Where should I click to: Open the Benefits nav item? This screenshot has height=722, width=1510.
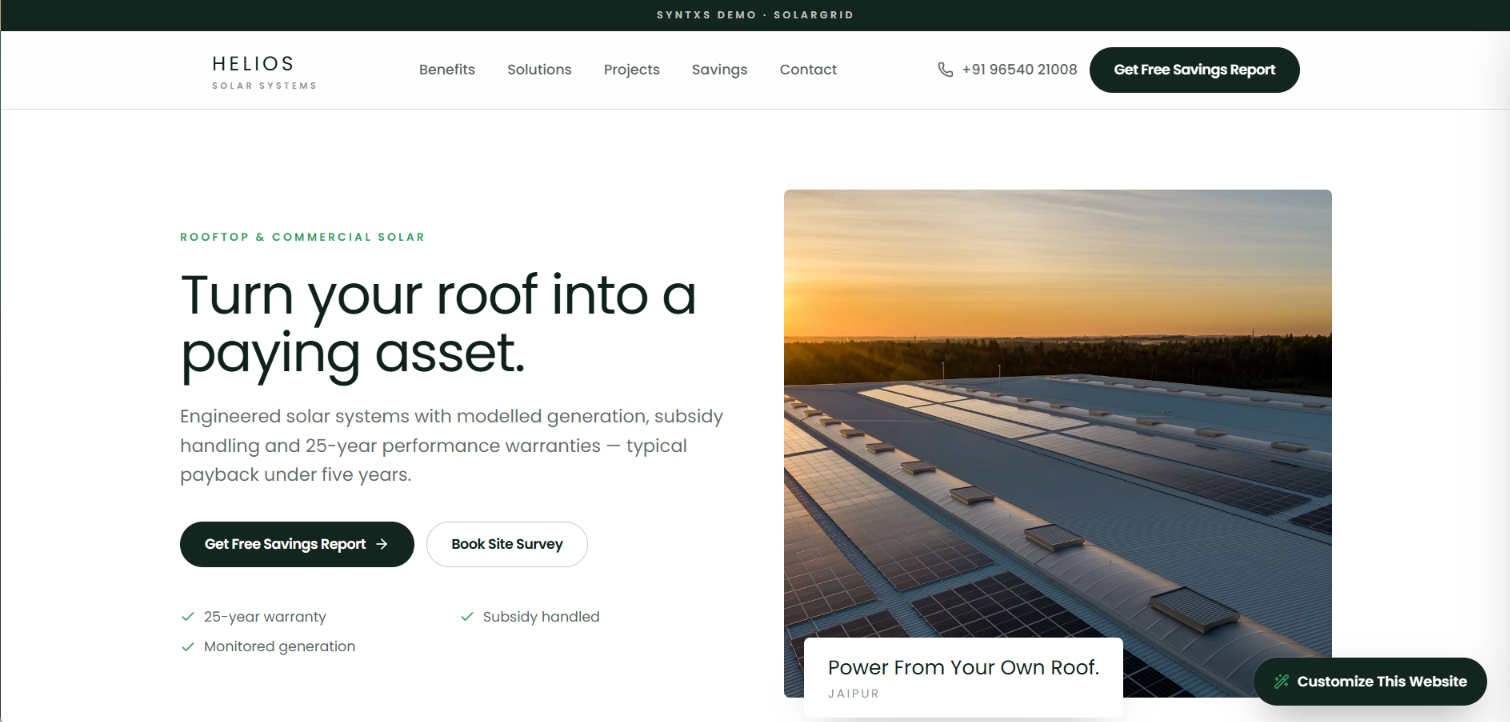click(447, 70)
